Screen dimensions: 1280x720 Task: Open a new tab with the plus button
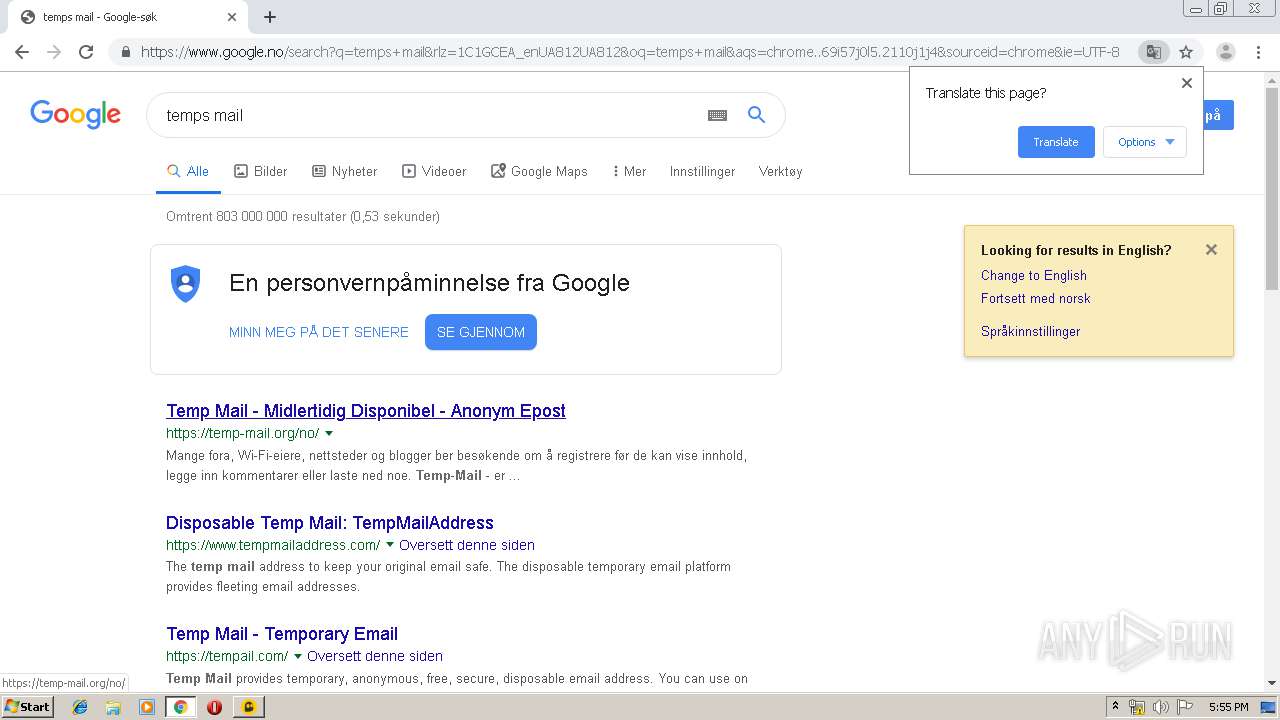click(x=270, y=17)
